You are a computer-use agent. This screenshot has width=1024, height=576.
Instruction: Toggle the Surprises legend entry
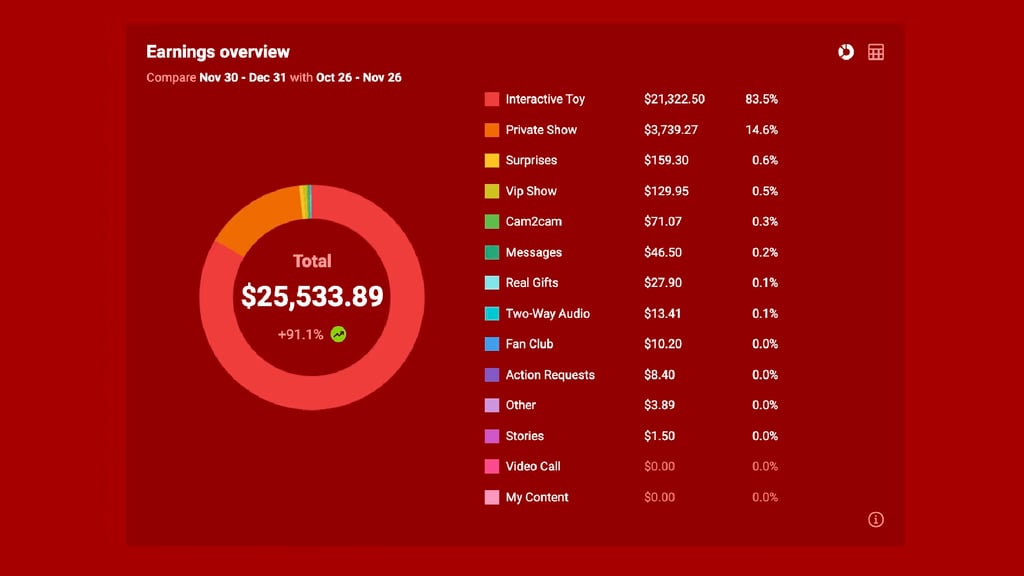(x=531, y=160)
